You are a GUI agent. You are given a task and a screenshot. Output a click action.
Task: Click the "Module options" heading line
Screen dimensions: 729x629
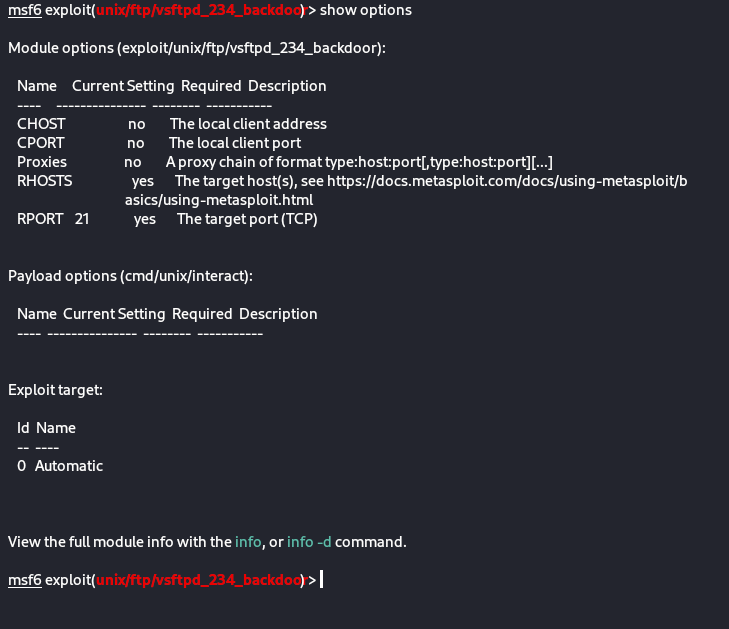coord(196,48)
